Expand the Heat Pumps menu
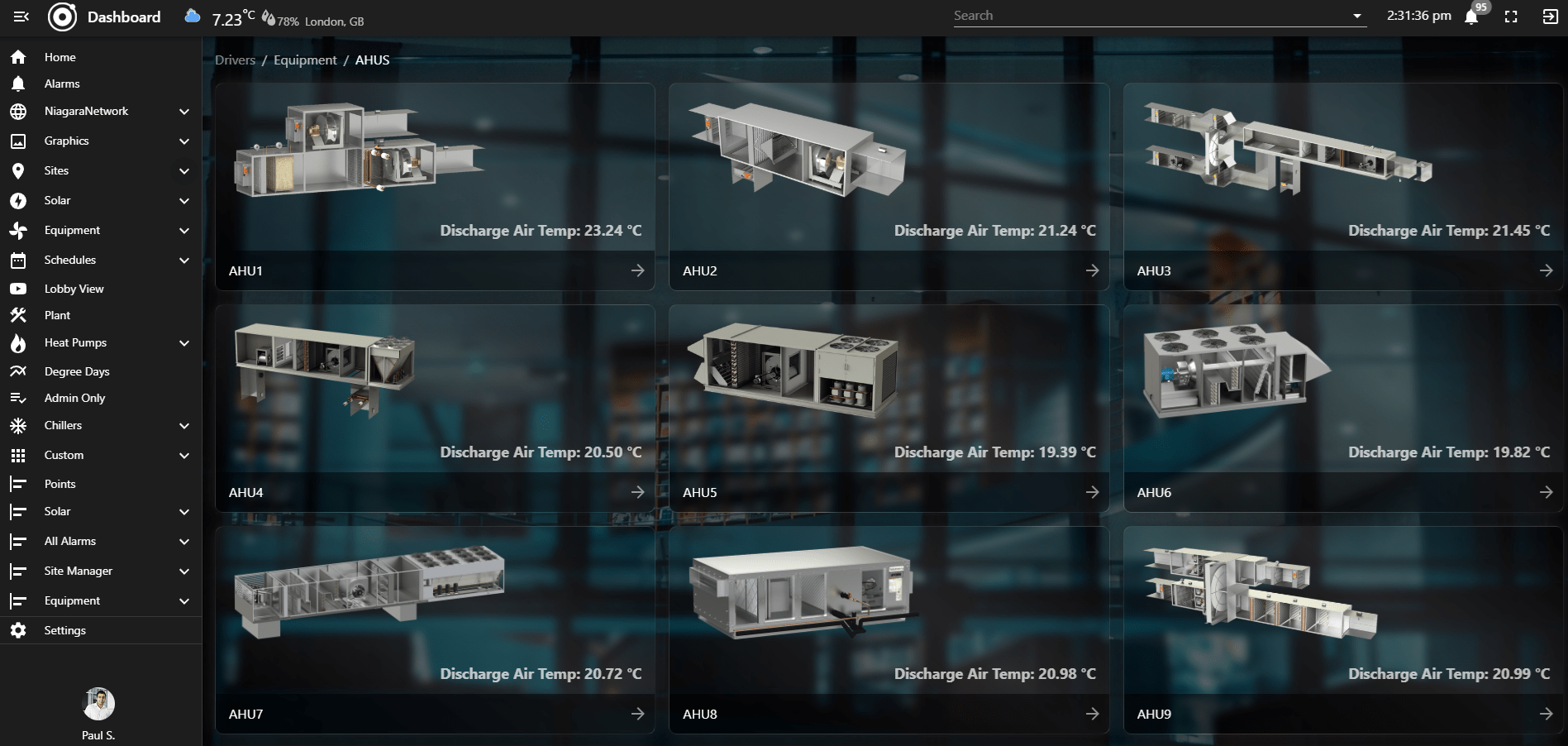The image size is (1568, 746). [x=183, y=343]
